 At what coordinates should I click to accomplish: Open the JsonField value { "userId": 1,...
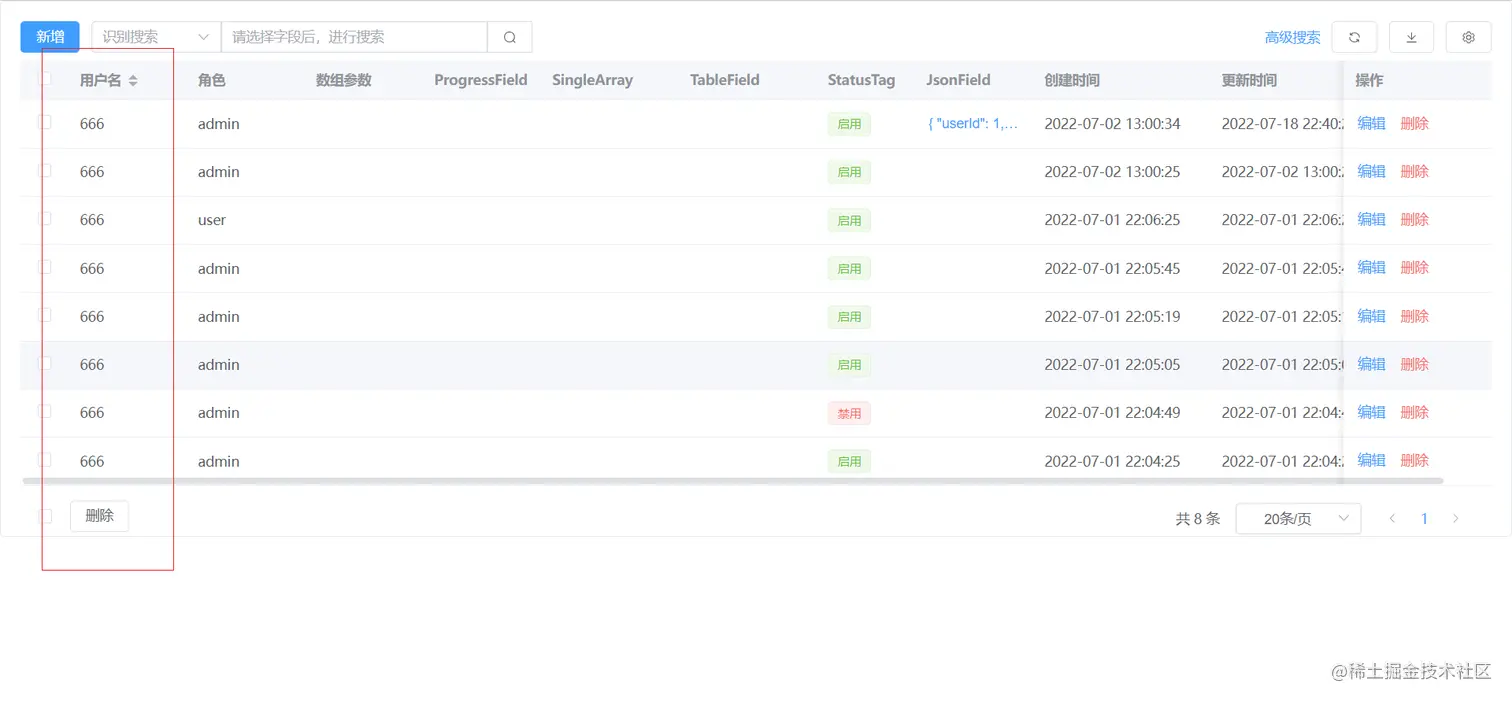tap(973, 124)
